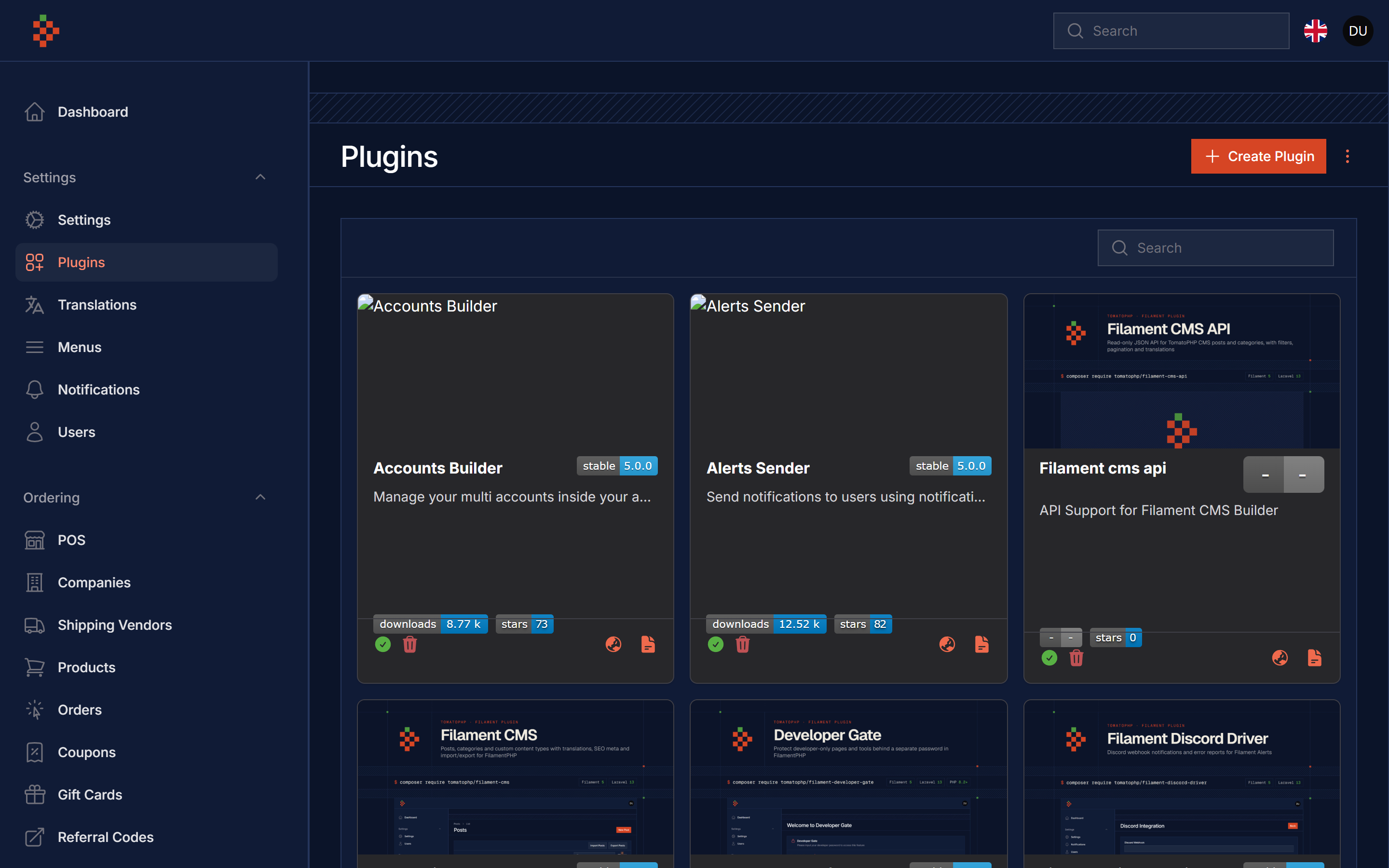The image size is (1389, 868).
Task: Delete Alerts Sender with trash icon
Action: tap(743, 645)
